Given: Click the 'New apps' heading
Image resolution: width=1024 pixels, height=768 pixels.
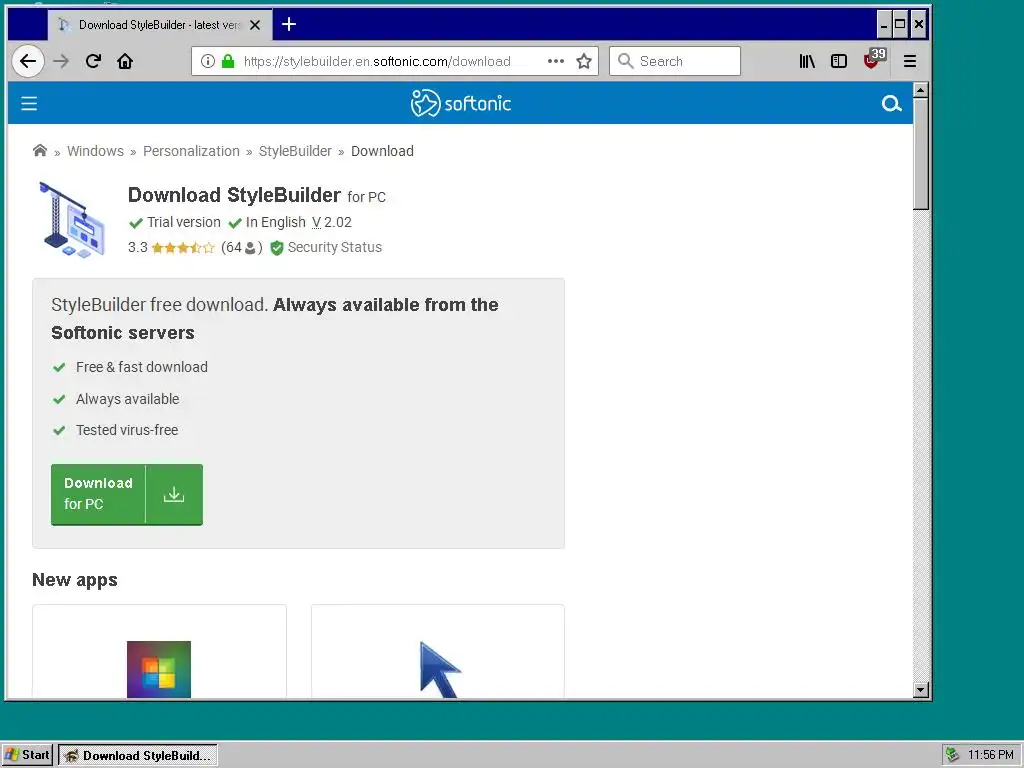Looking at the screenshot, I should tap(74, 580).
